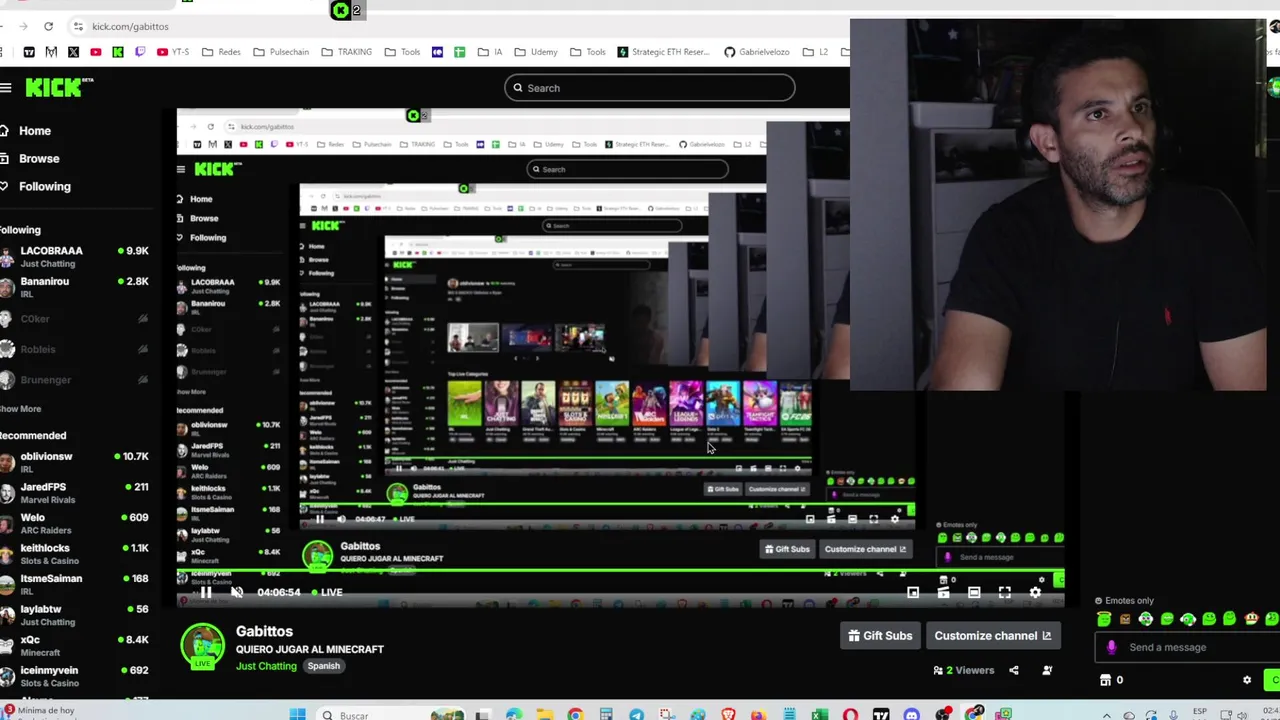Open Excel from the taskbar
1280x720 pixels.
tap(819, 714)
